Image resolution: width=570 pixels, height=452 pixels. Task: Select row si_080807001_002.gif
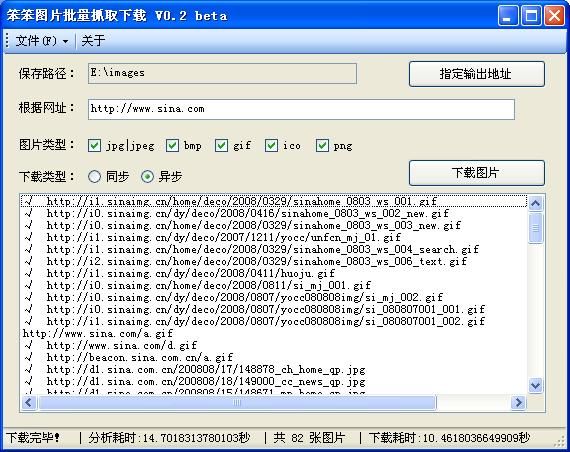point(274,321)
